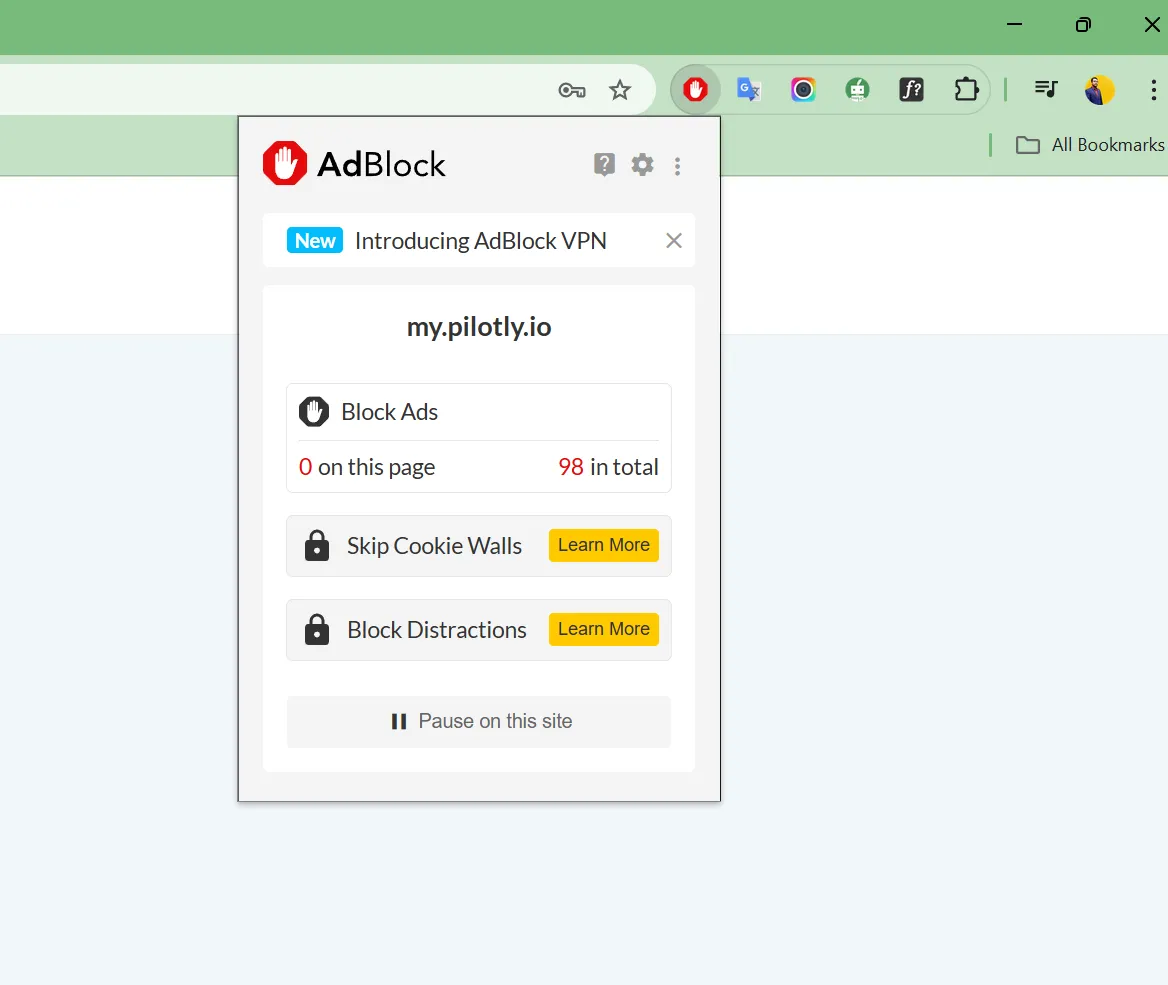The width and height of the screenshot is (1168, 985).
Task: Open AdBlock settings gear
Action: pos(642,165)
